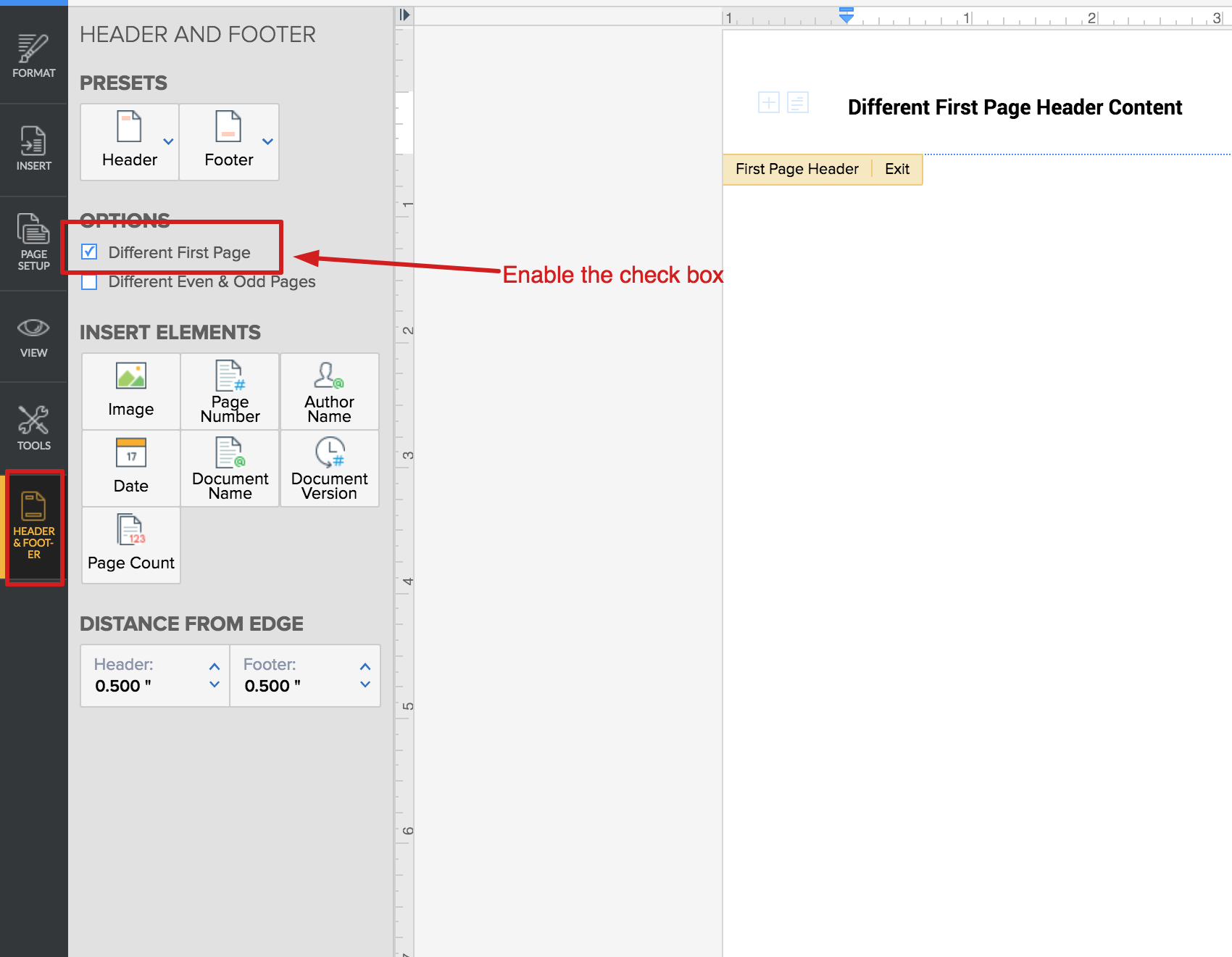The image size is (1232, 957).
Task: Click the Different First Page Header Content text
Action: [1015, 107]
